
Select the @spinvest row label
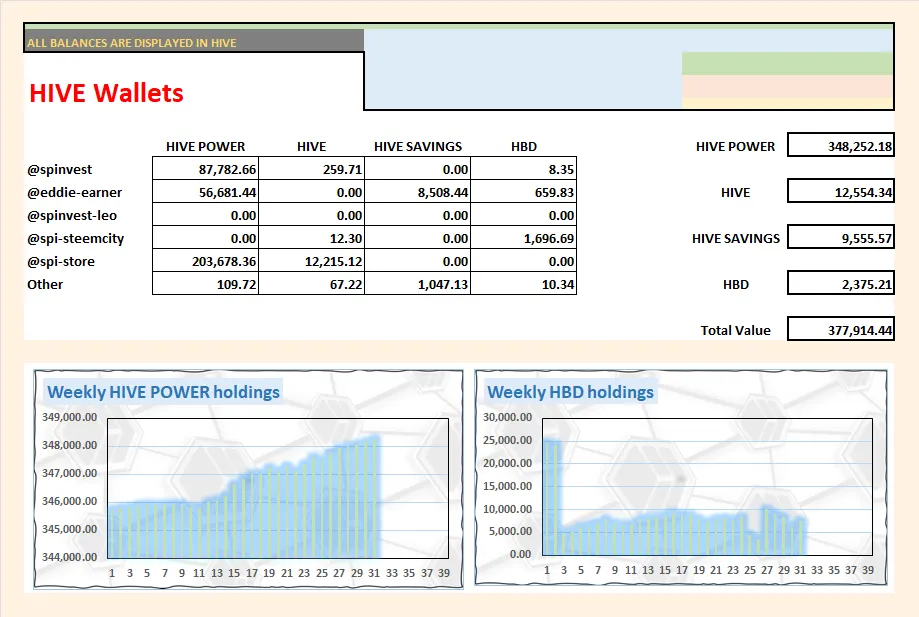(x=59, y=170)
